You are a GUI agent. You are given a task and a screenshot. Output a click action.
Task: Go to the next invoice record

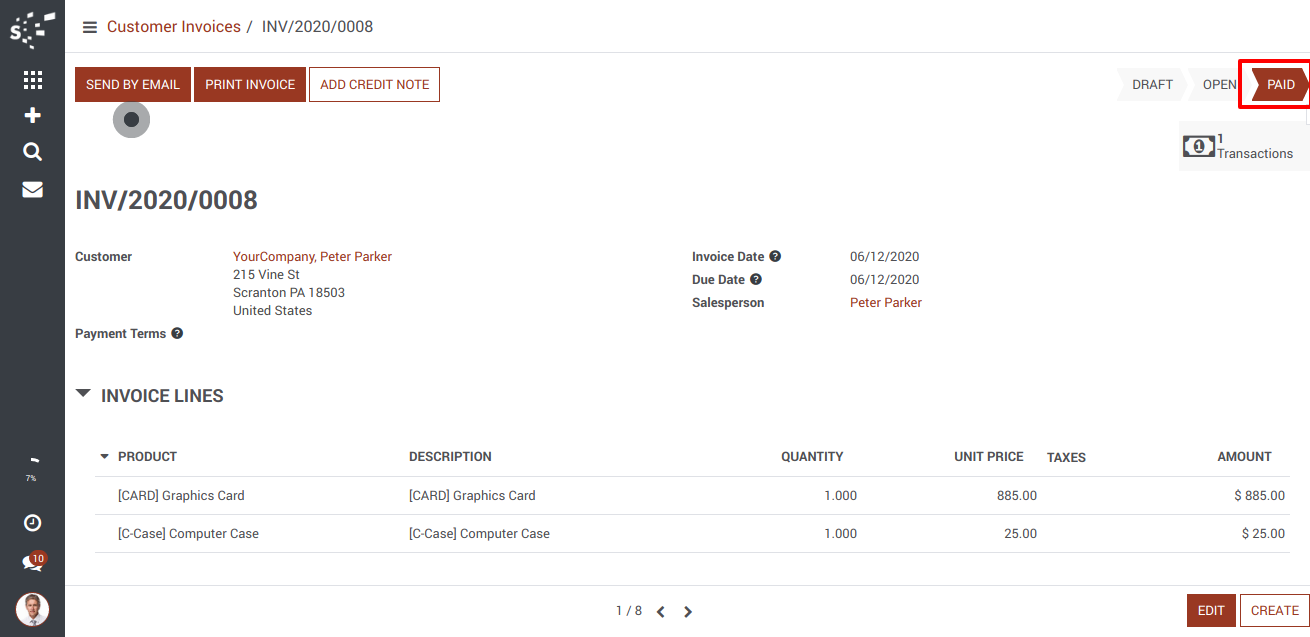click(x=688, y=612)
